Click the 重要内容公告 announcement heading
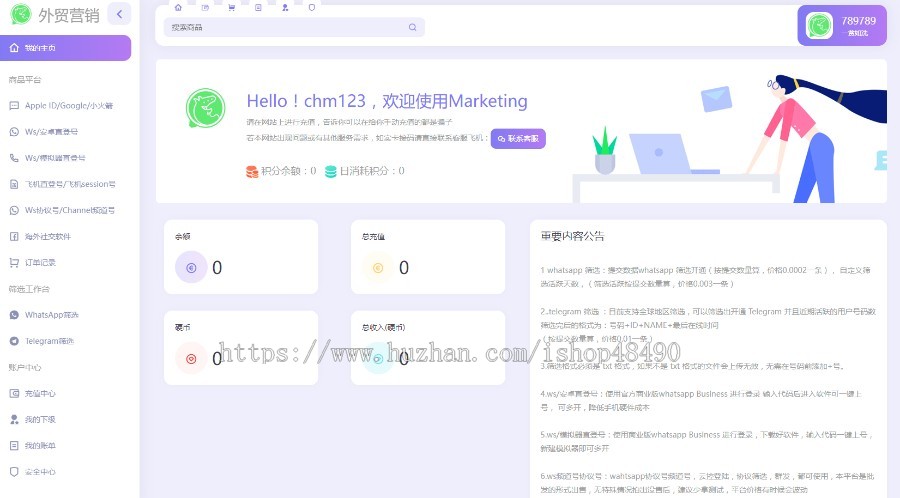 point(572,236)
